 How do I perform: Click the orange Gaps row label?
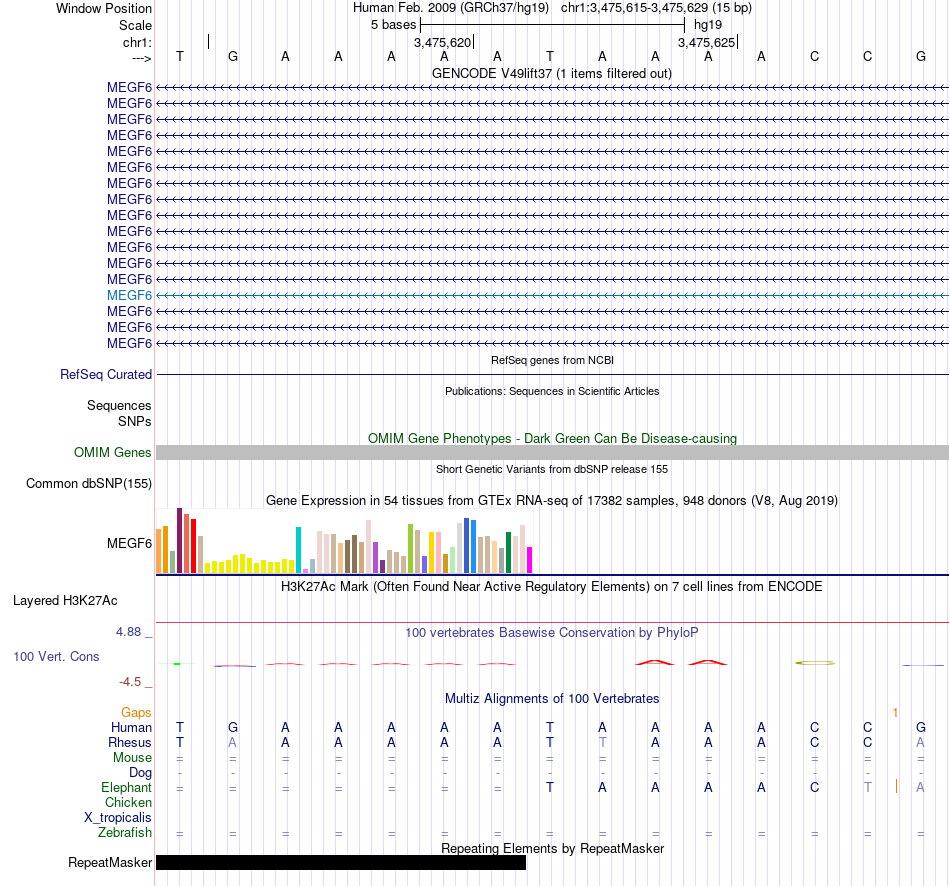[136, 713]
